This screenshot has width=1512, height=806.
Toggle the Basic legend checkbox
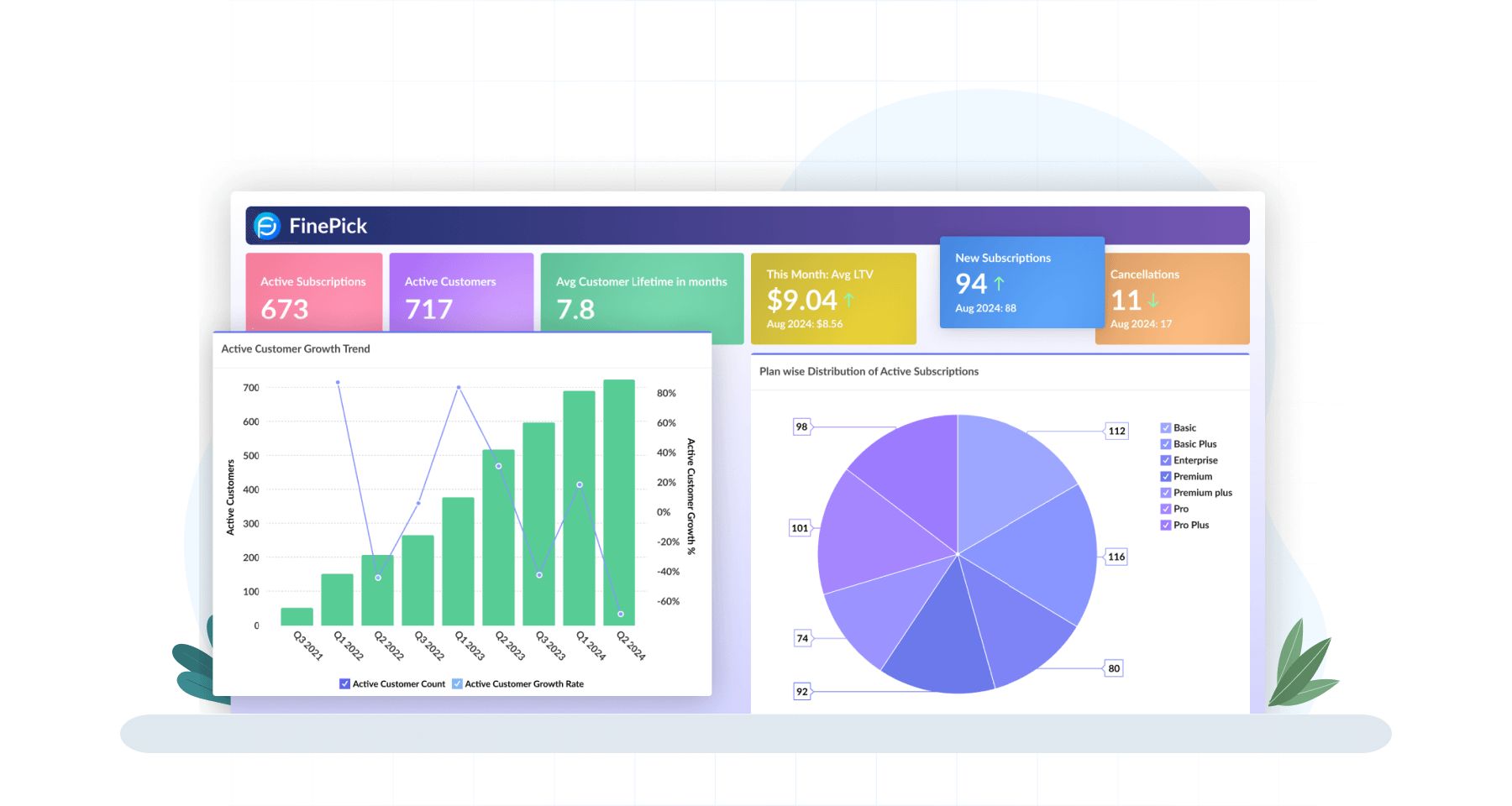pyautogui.click(x=1166, y=428)
